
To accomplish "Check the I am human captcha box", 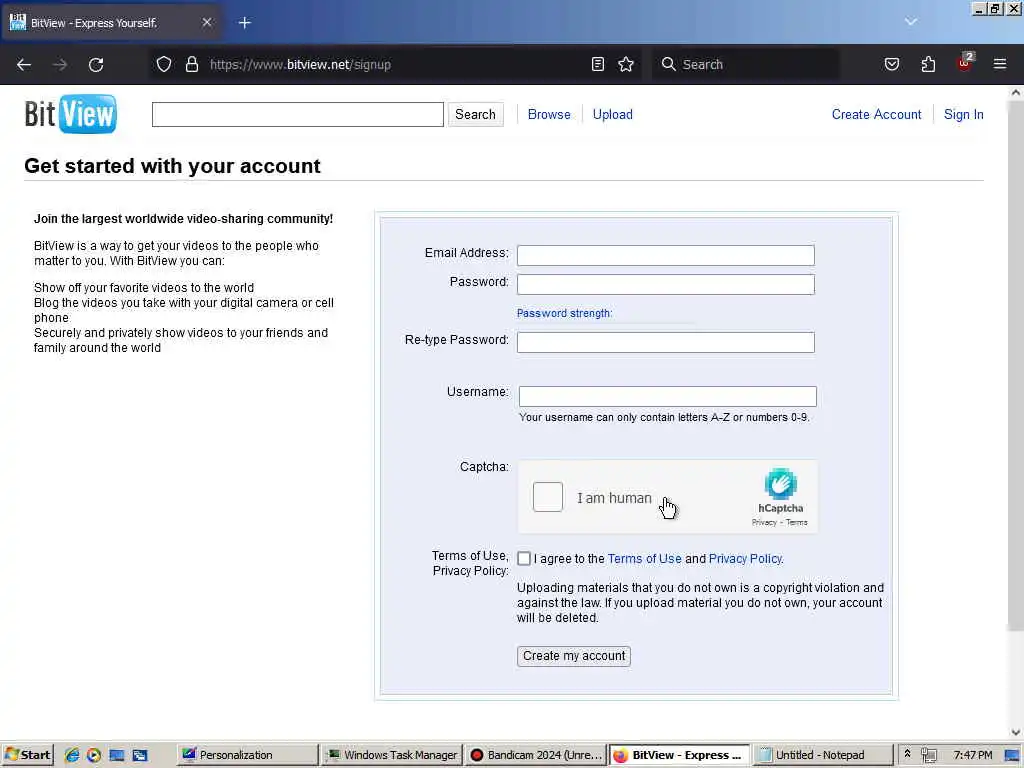I will coord(547,497).
